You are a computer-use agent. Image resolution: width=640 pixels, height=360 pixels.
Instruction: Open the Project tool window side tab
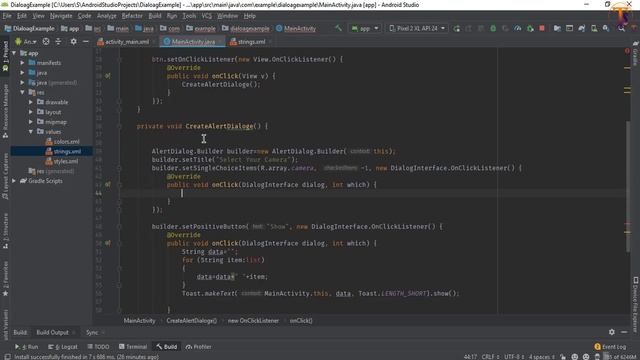click(x=5, y=56)
